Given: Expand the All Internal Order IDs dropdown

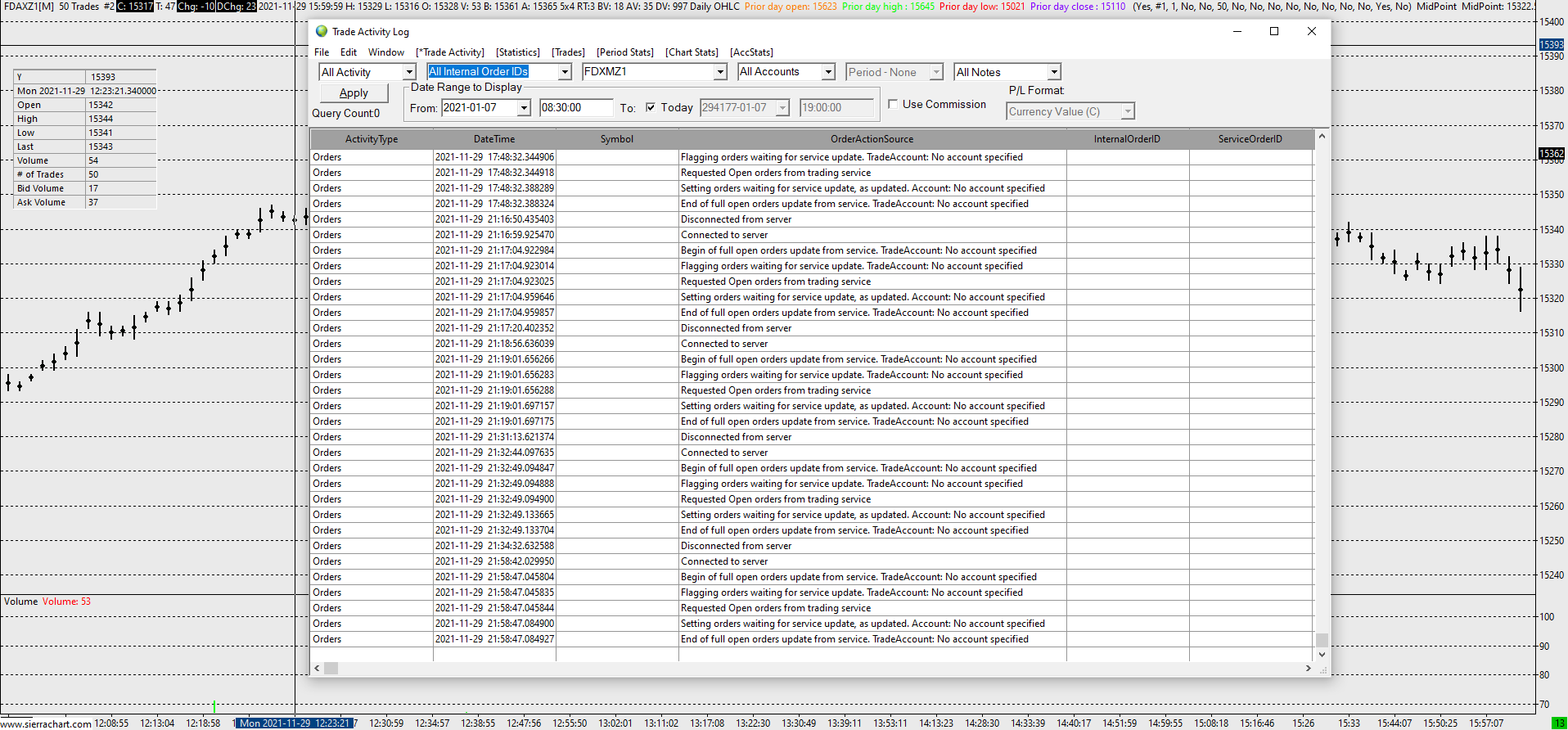Looking at the screenshot, I should click(565, 72).
